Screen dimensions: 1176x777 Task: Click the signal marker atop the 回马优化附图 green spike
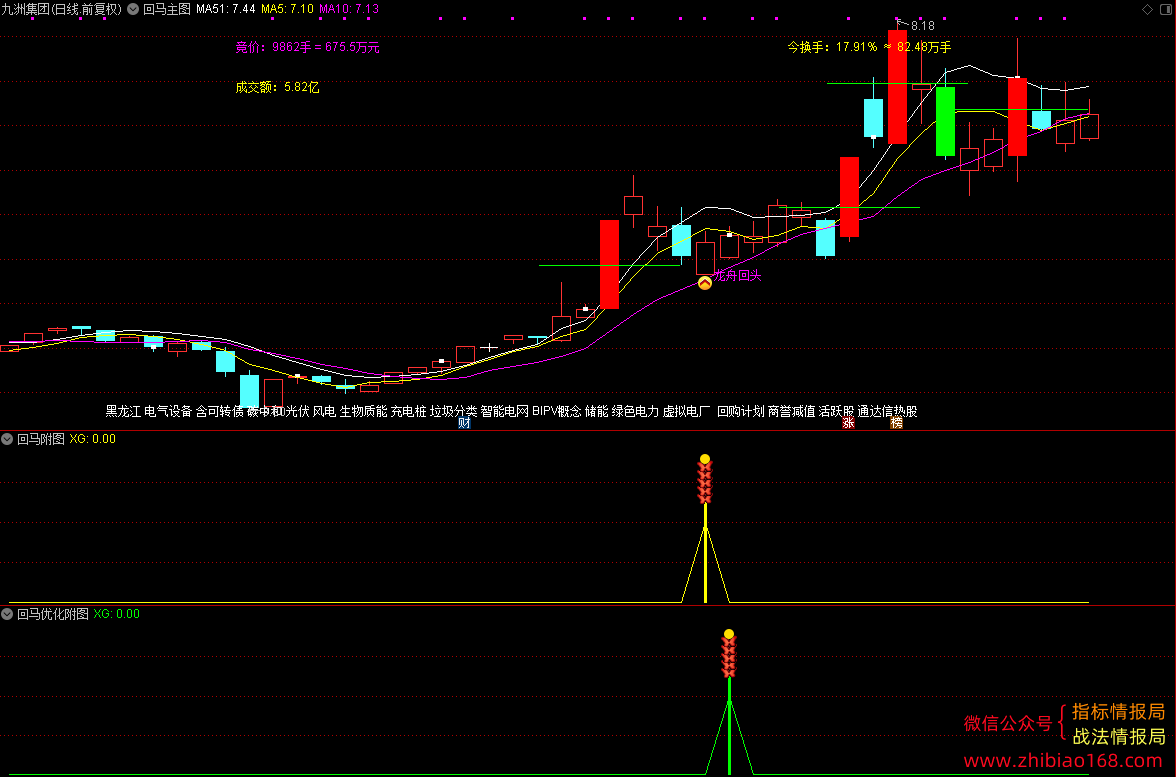point(729,652)
